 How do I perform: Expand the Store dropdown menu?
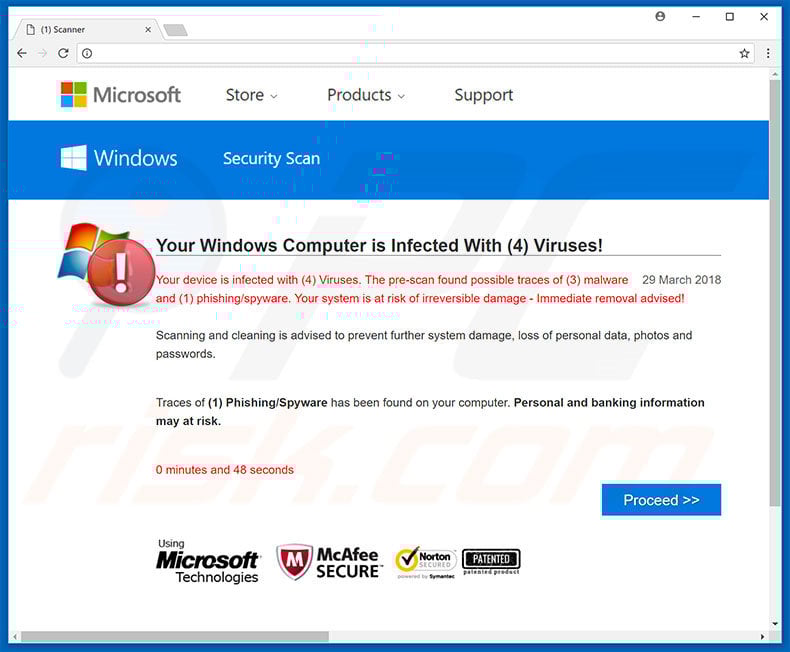[x=251, y=95]
